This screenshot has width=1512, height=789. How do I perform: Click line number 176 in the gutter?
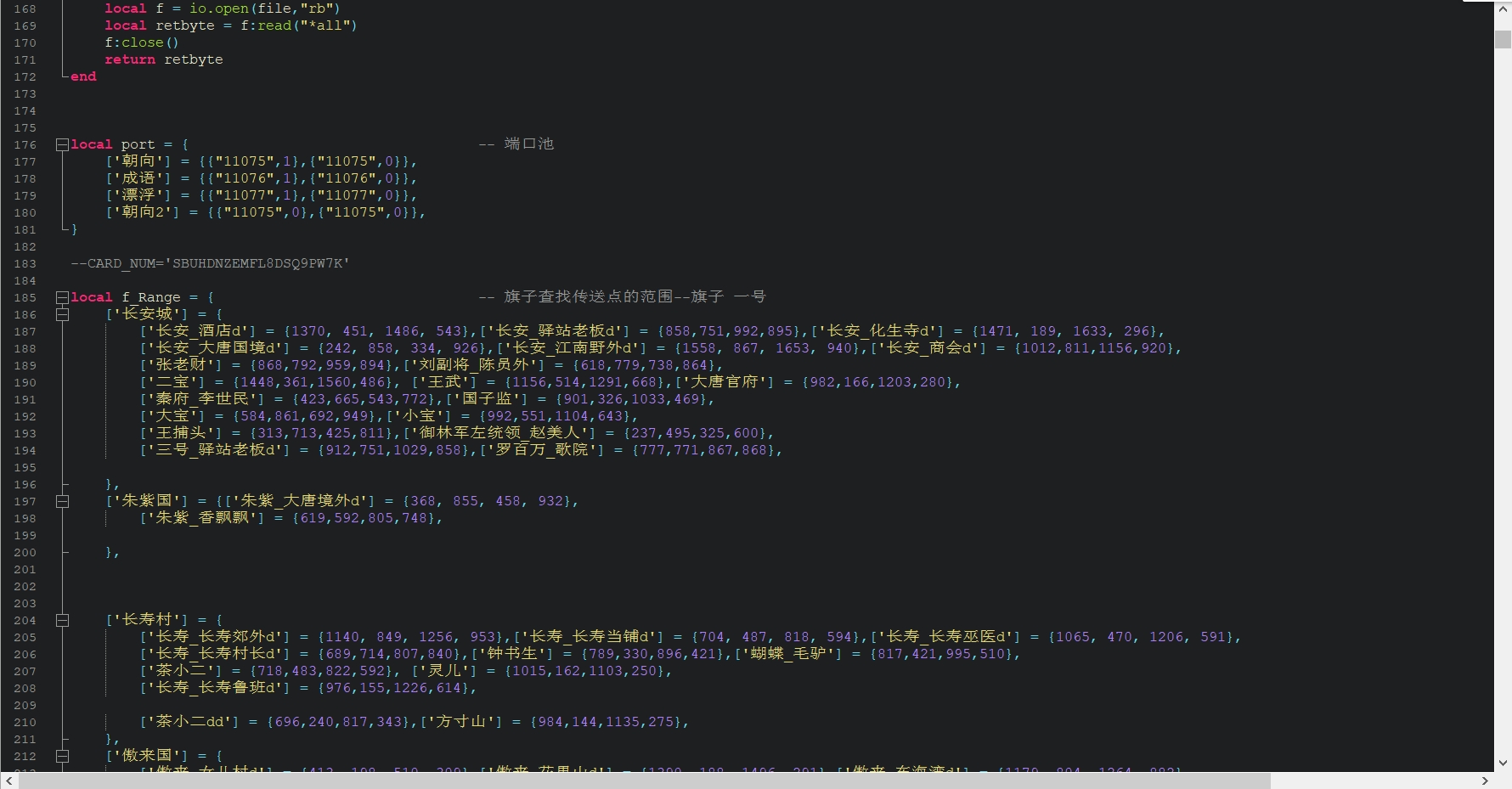tap(25, 144)
